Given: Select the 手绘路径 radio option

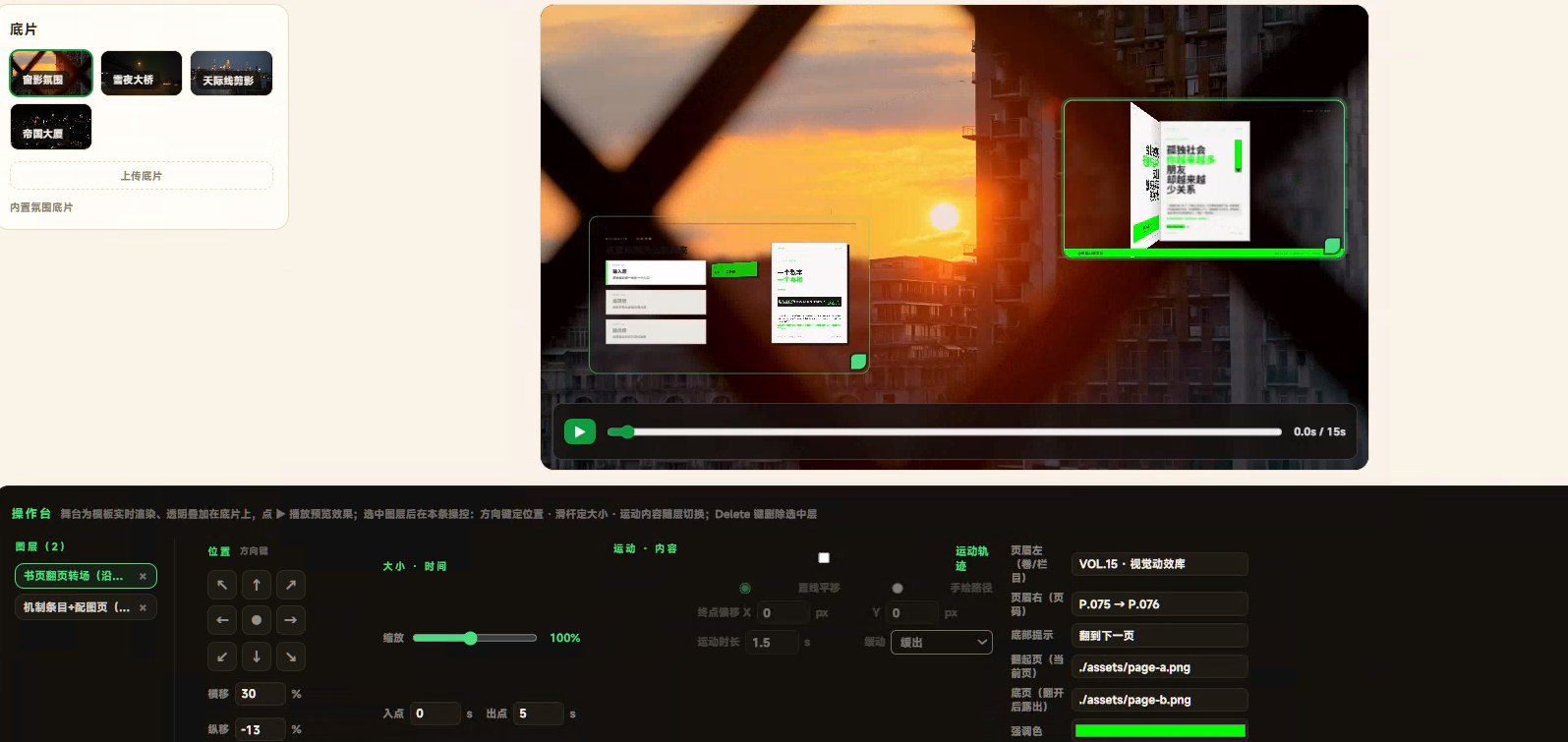Looking at the screenshot, I should 898,588.
